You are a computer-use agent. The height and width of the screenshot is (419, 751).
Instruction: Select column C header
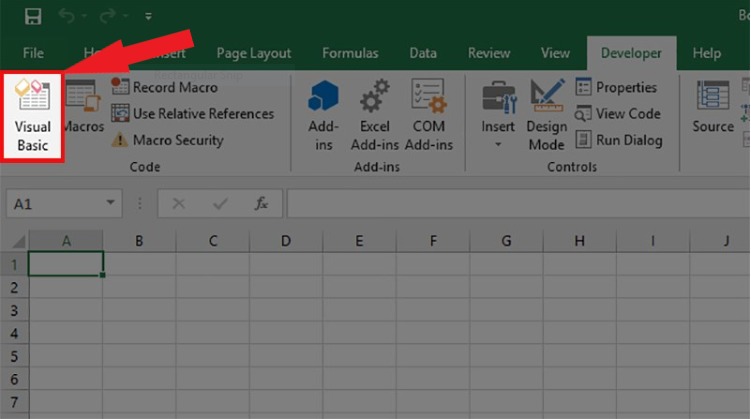[x=213, y=240]
